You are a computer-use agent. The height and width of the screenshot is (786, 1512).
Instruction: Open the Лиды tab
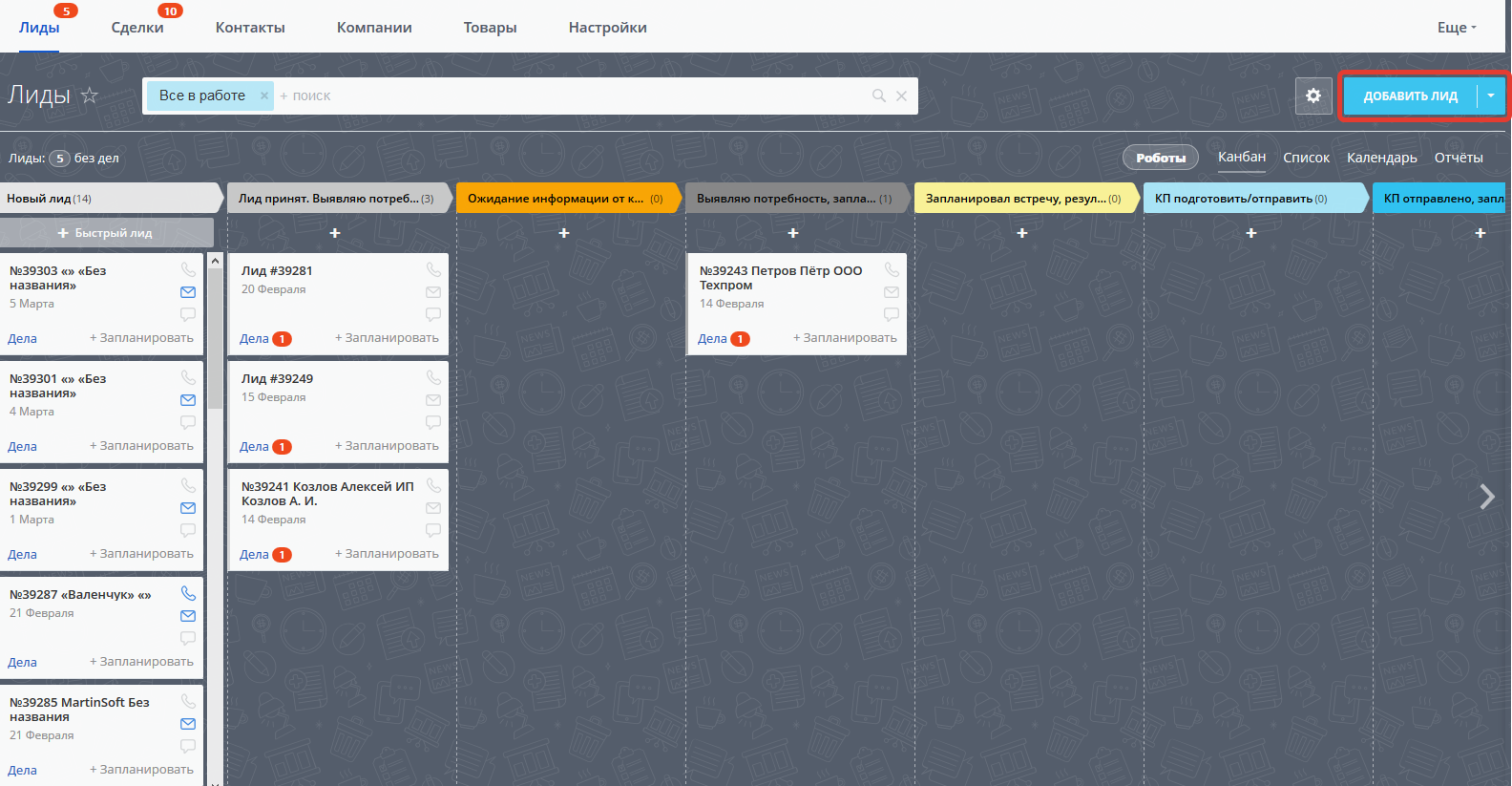coord(39,28)
